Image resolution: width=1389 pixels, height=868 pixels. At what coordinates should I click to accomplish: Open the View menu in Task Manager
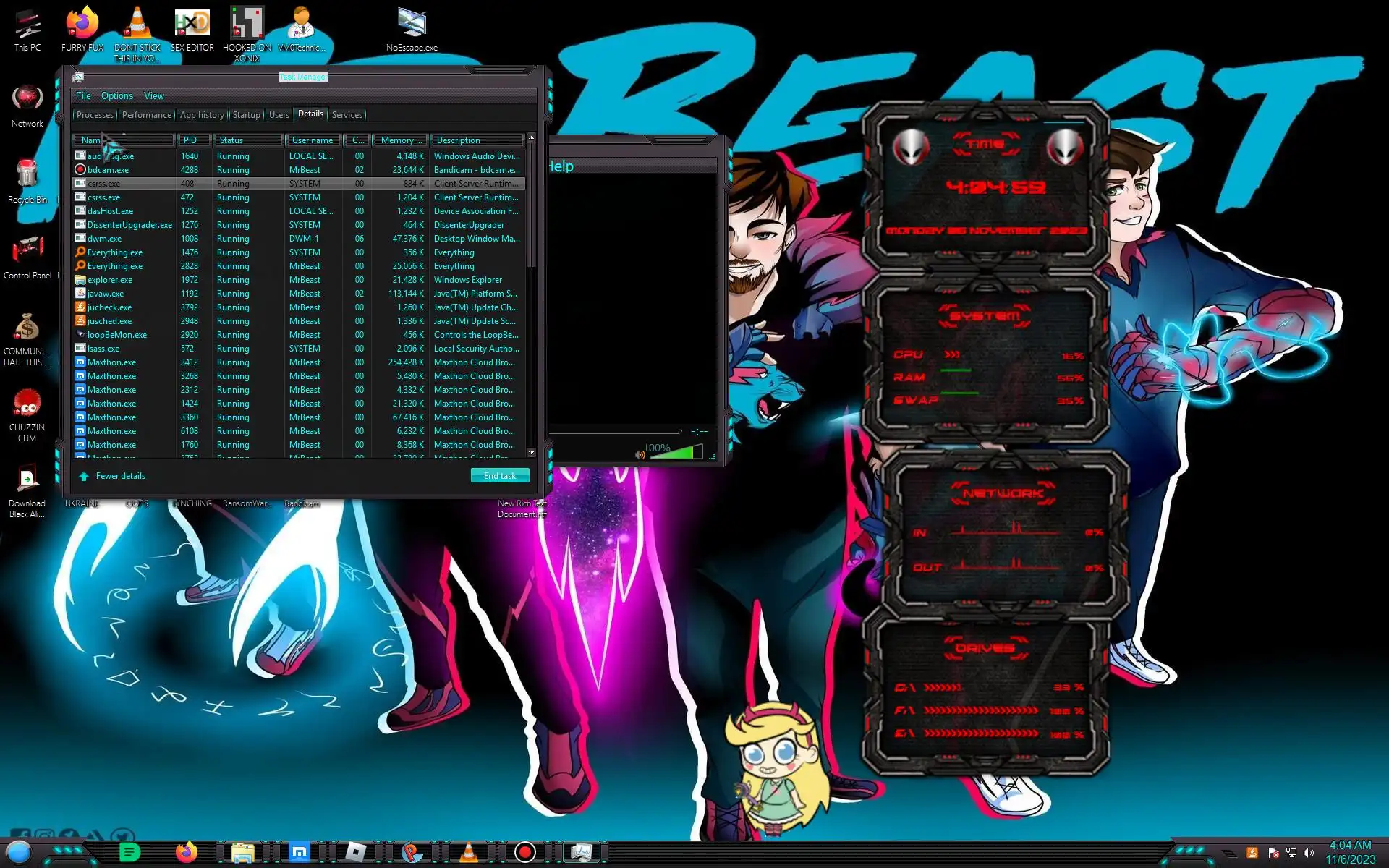(x=153, y=95)
